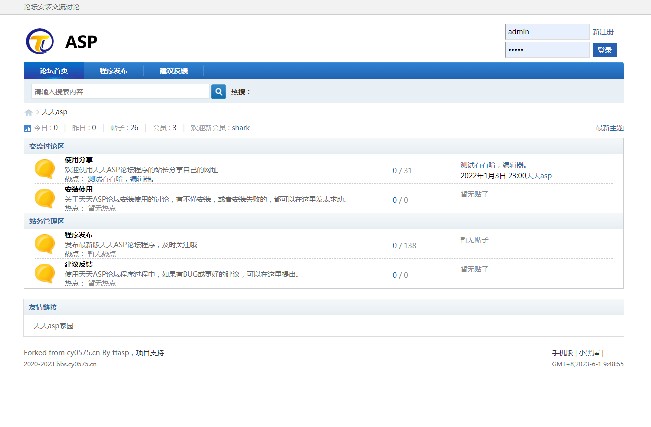Select the highlighted forum home tab
651x427 pixels.
pyautogui.click(x=54, y=71)
